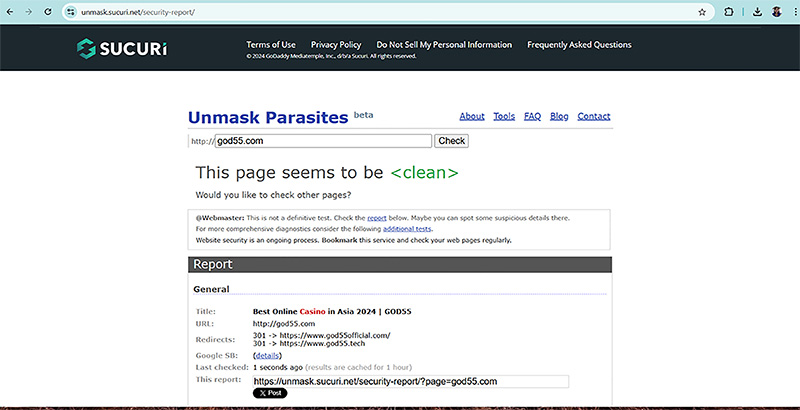
Task: Click the Unmask Parasites title
Action: (268, 117)
